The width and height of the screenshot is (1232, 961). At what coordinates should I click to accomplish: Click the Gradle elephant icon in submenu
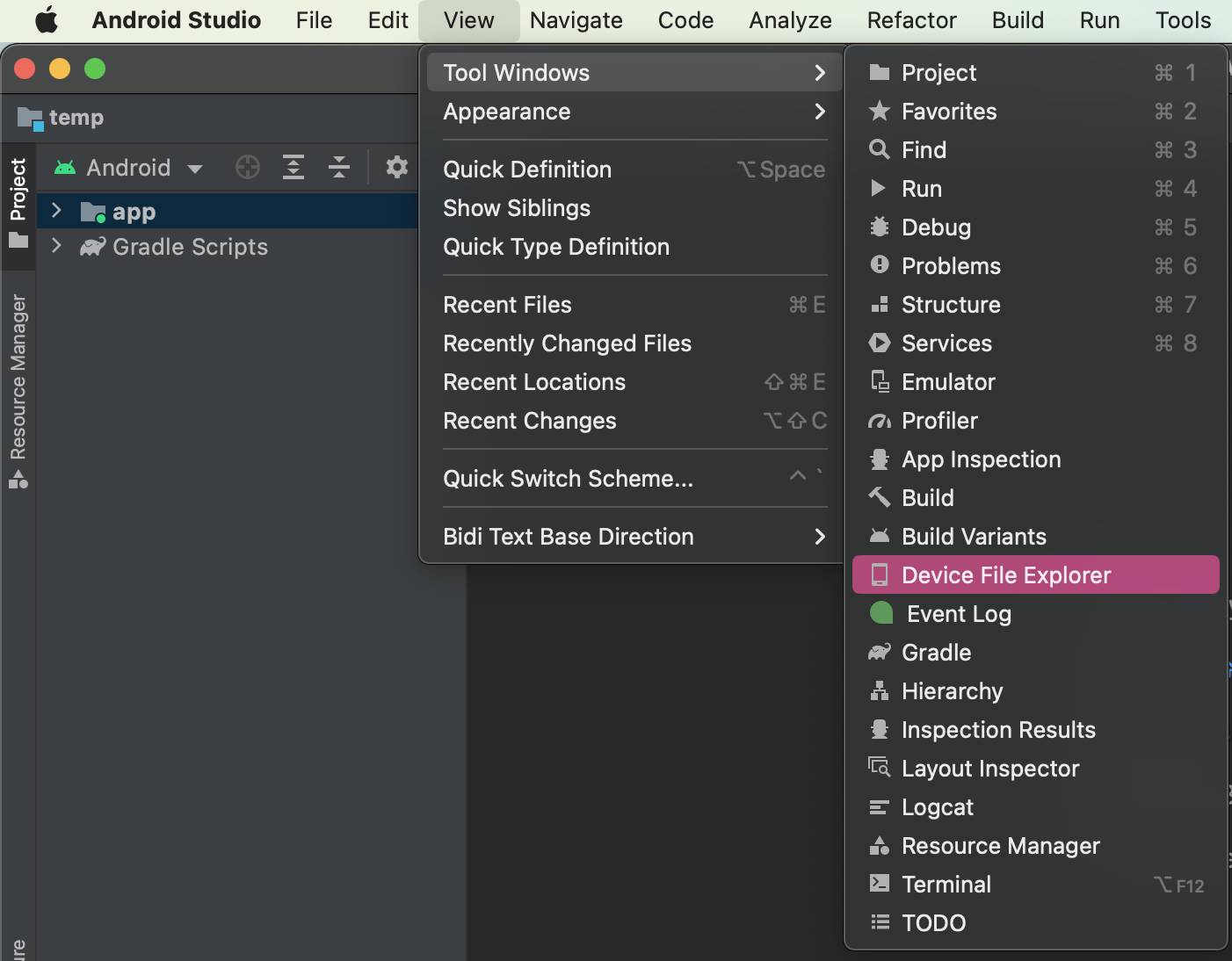879,652
